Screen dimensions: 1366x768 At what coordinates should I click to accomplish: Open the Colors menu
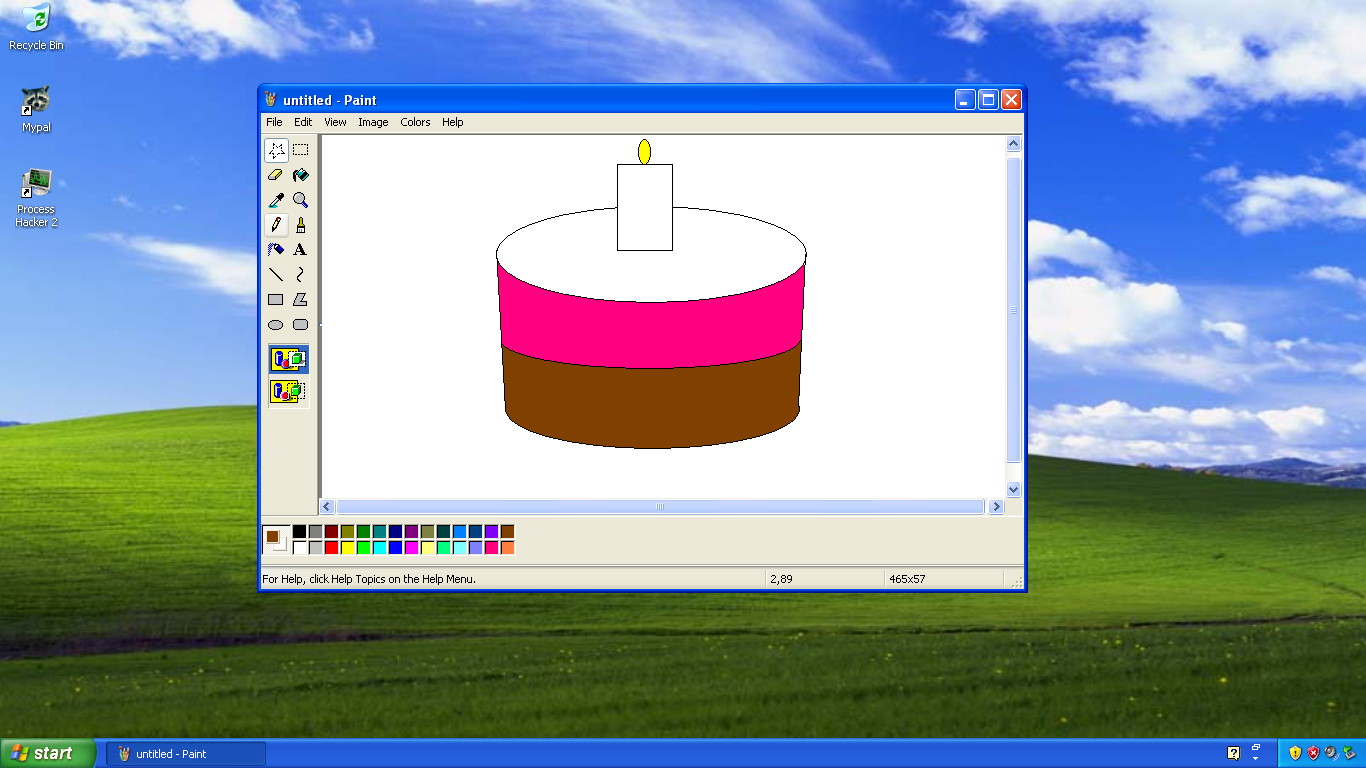(414, 122)
